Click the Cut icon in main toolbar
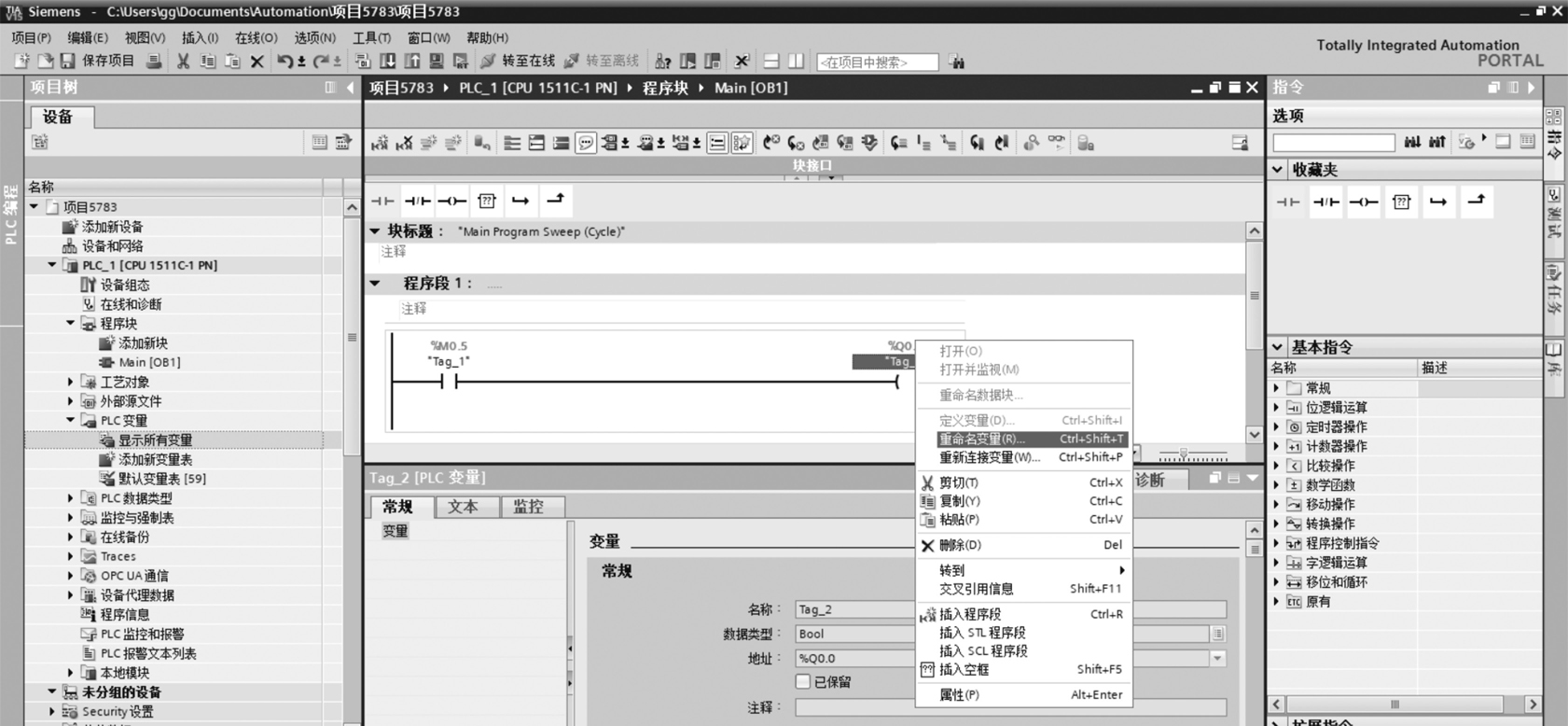The image size is (1568, 726). click(183, 62)
